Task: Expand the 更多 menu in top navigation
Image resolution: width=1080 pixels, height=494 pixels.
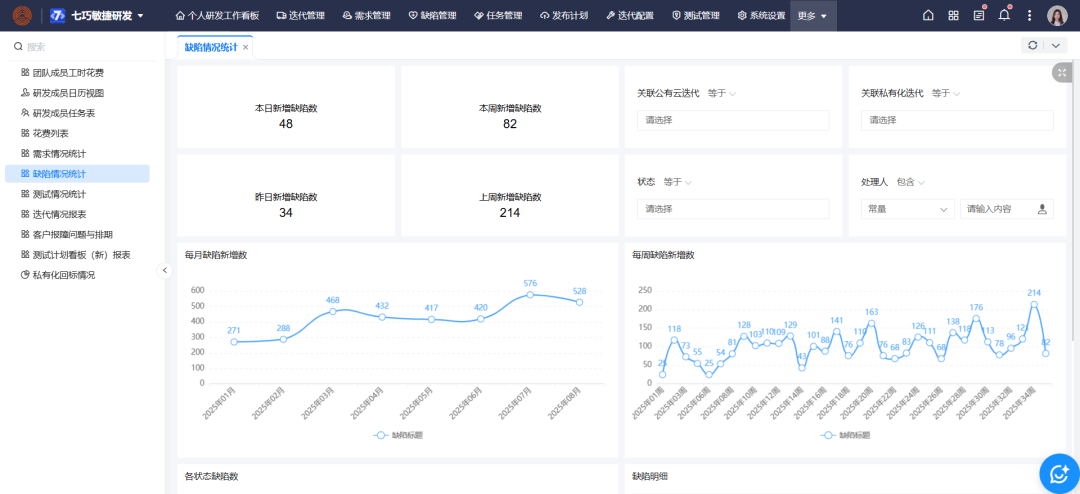Action: pyautogui.click(x=811, y=16)
